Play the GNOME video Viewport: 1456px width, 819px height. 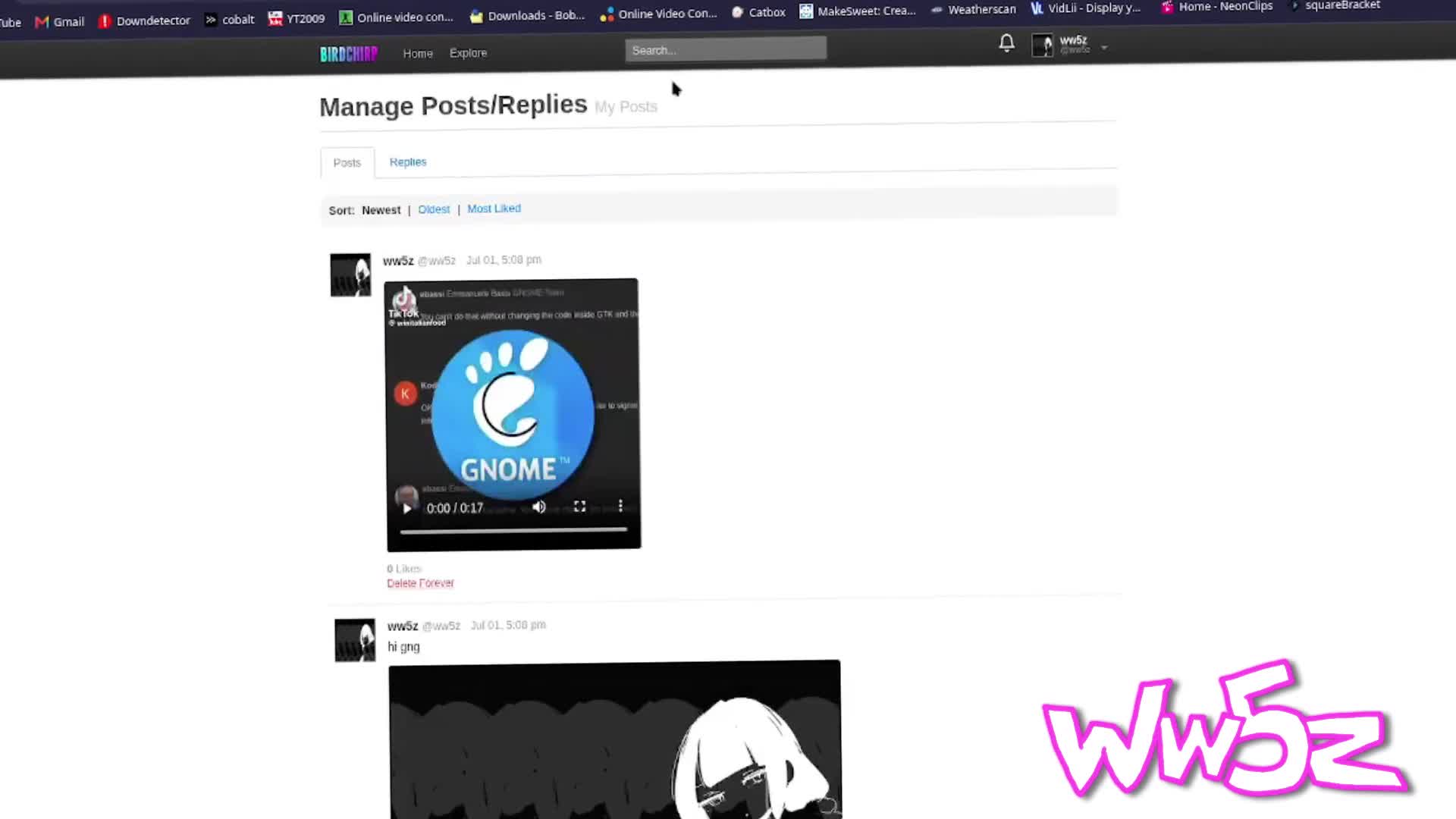click(x=407, y=508)
